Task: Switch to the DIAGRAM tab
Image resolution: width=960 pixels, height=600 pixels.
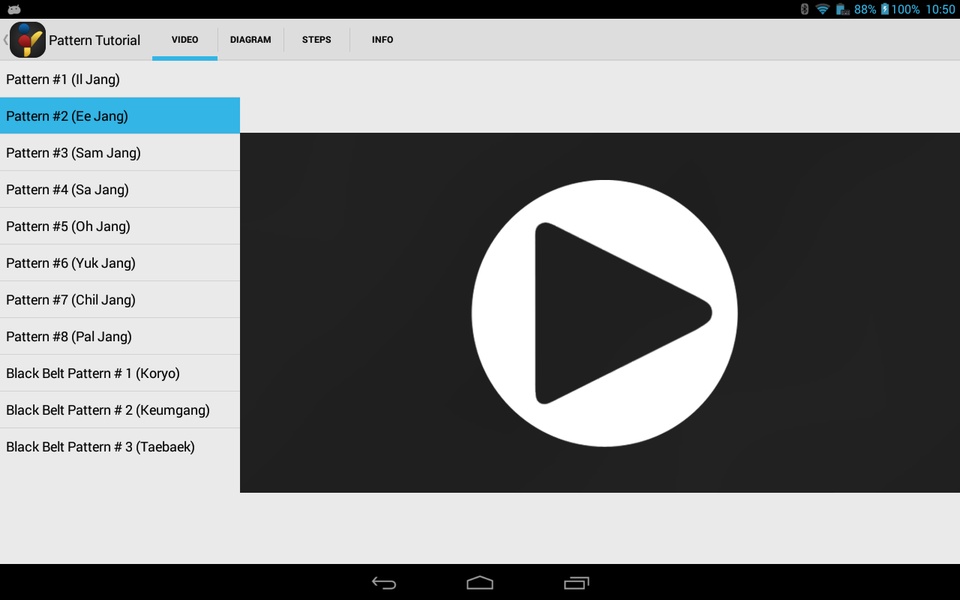Action: click(250, 40)
